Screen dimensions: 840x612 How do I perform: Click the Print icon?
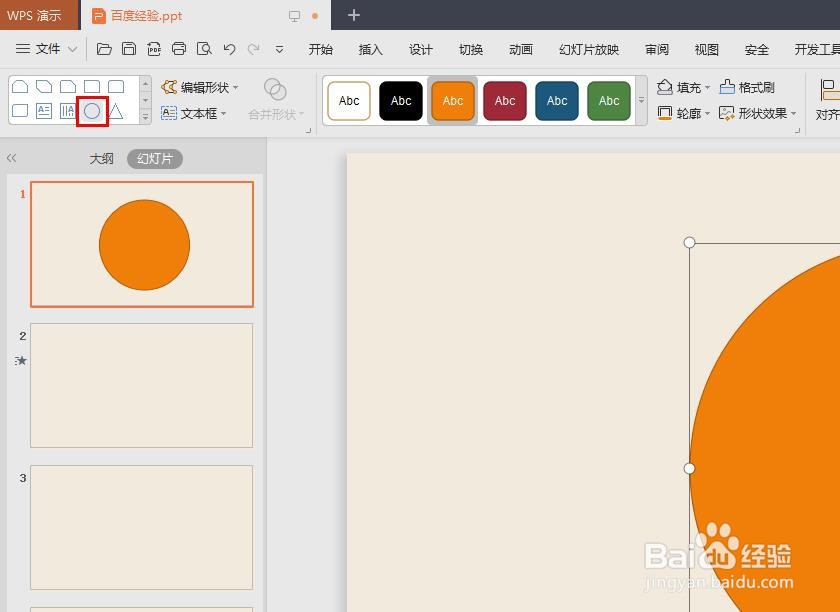179,49
